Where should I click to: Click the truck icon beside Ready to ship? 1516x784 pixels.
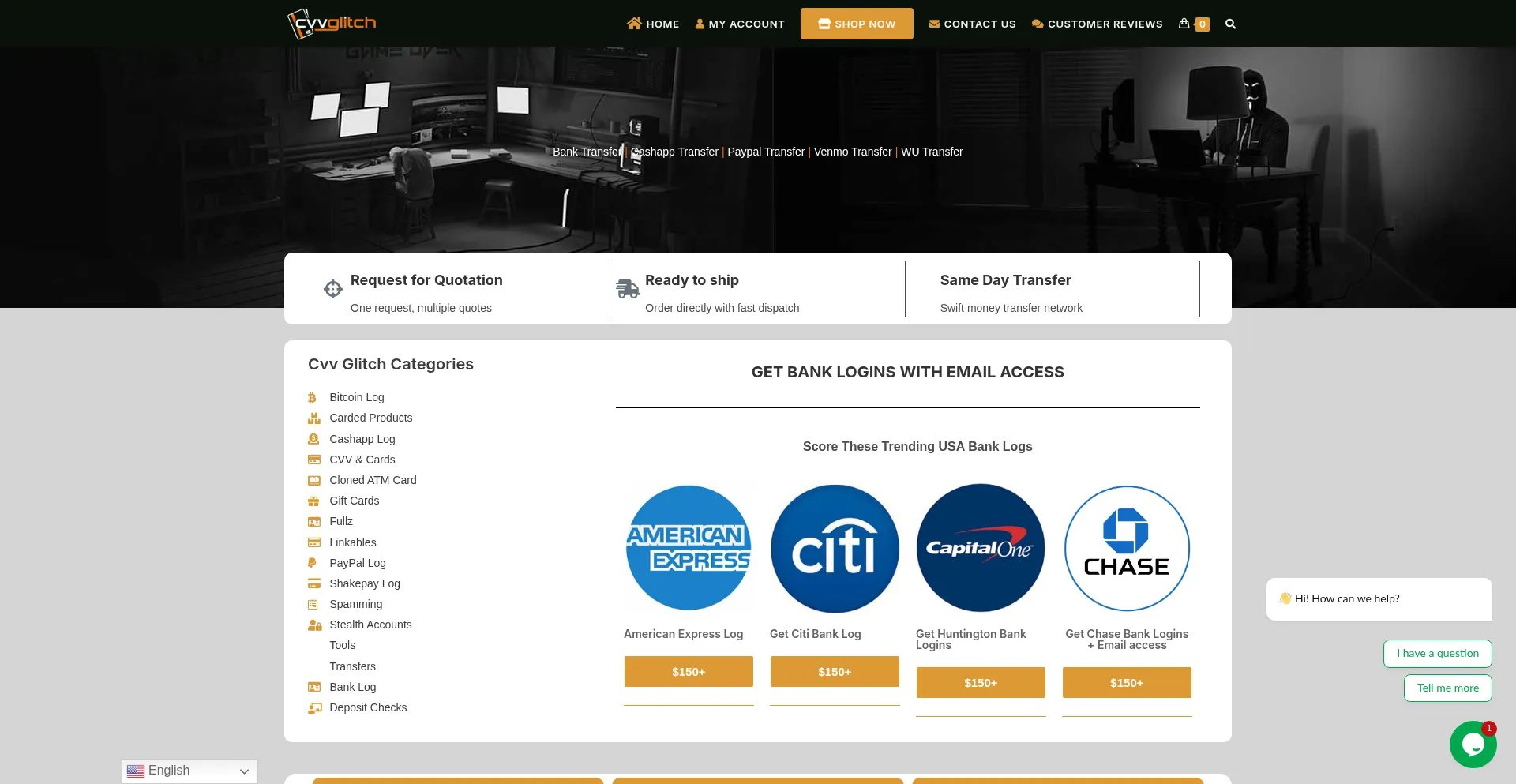[628, 289]
